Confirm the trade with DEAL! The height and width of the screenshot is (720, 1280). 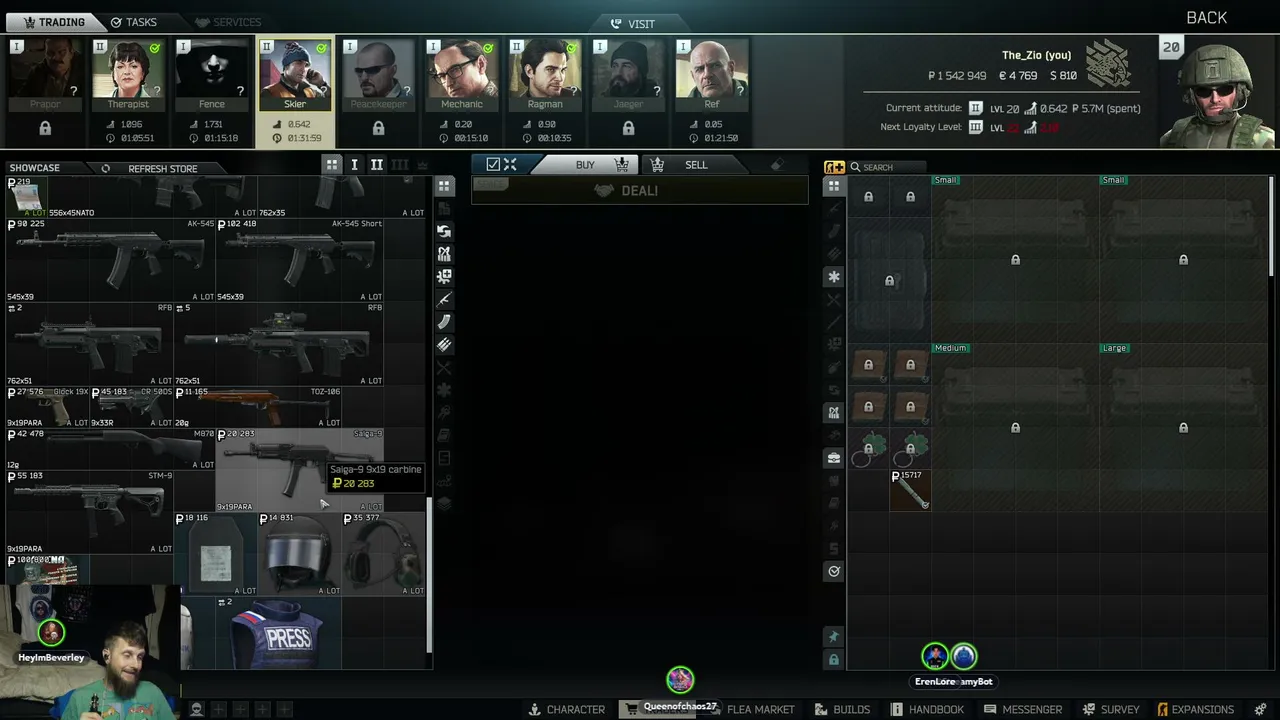[x=640, y=190]
